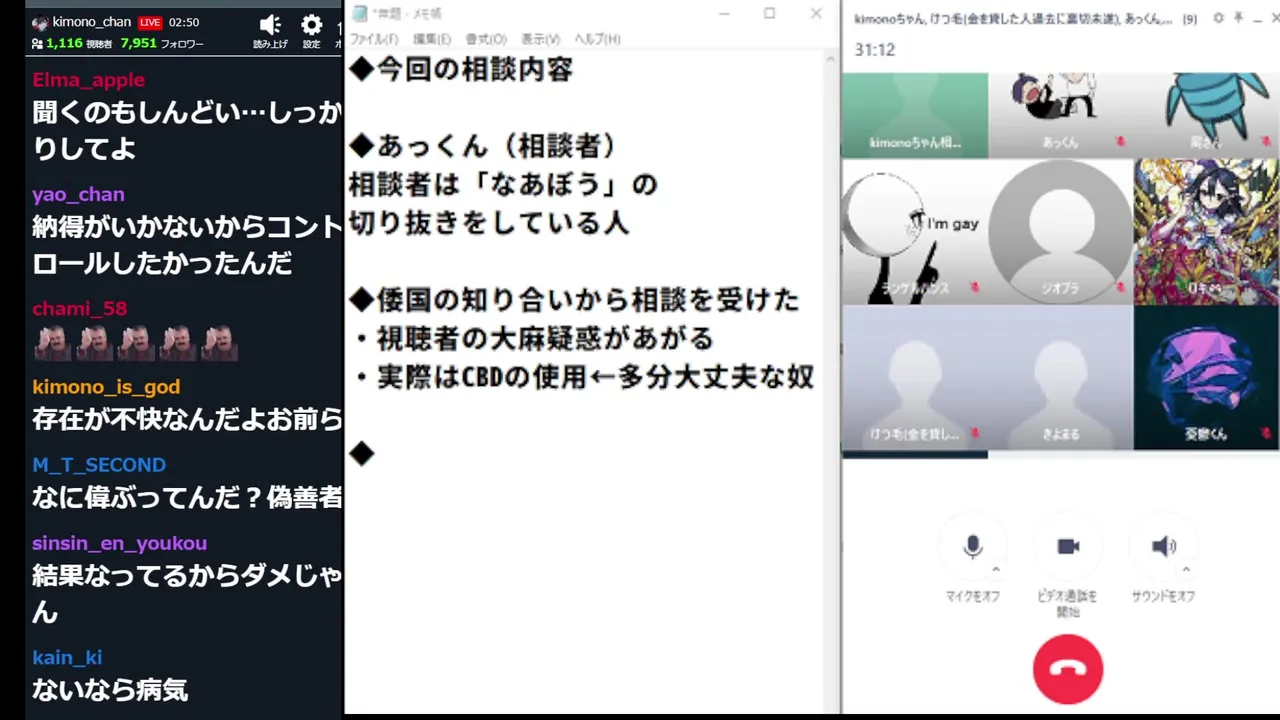Click the pin icon in call title bar
The image size is (1280, 720).
(x=1238, y=18)
